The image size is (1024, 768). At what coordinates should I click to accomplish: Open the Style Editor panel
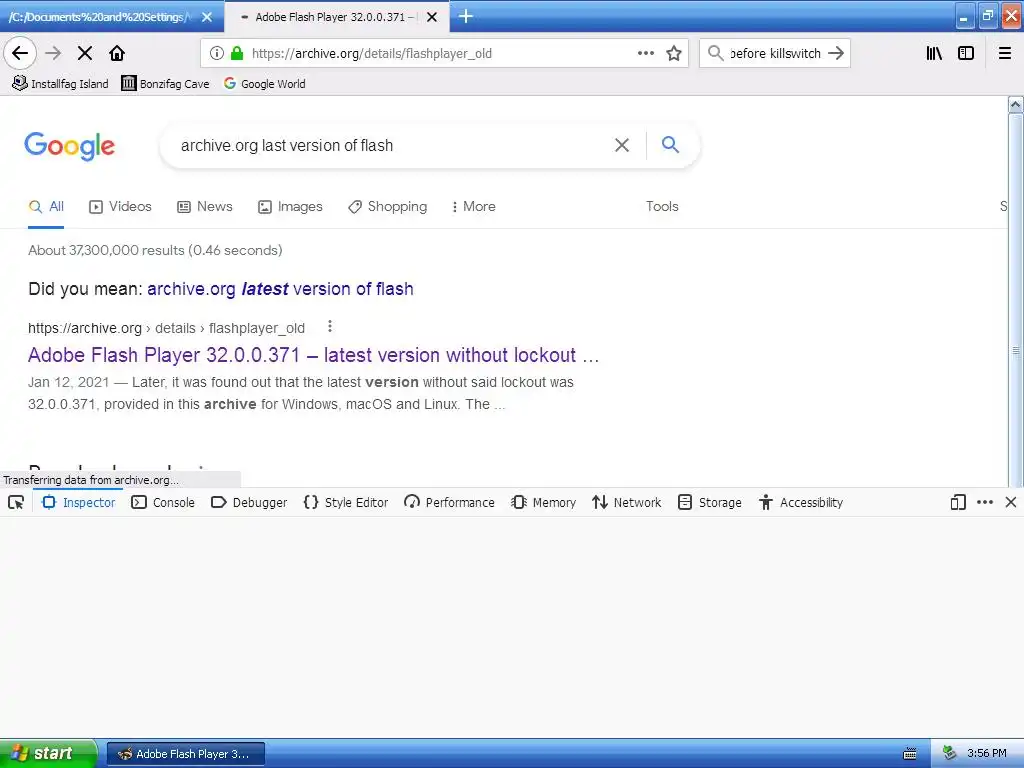346,502
